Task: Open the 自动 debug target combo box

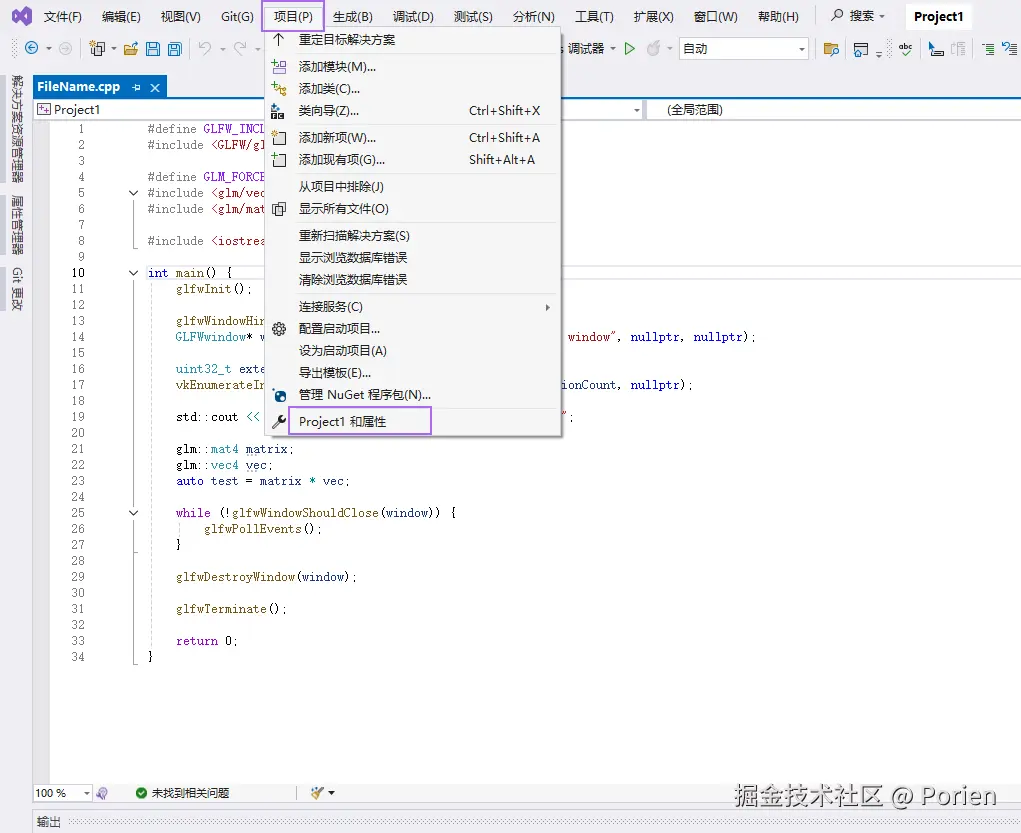Action: point(744,49)
